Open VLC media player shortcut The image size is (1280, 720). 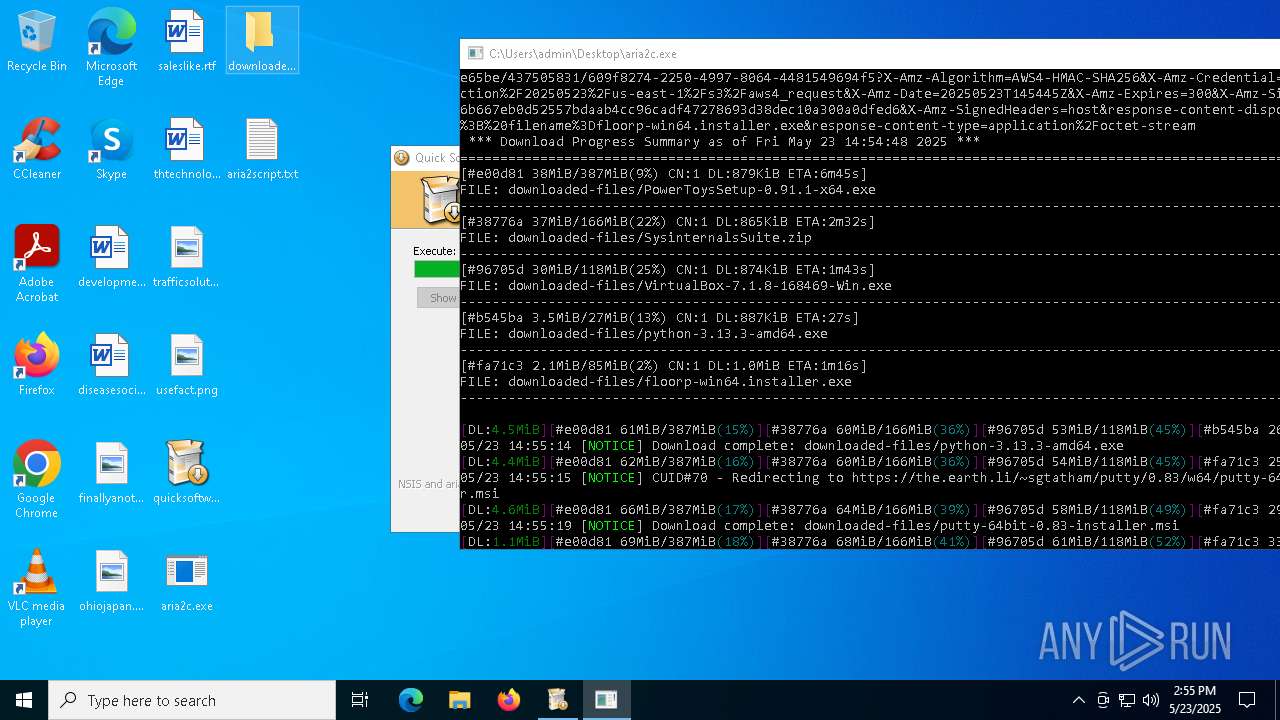37,588
